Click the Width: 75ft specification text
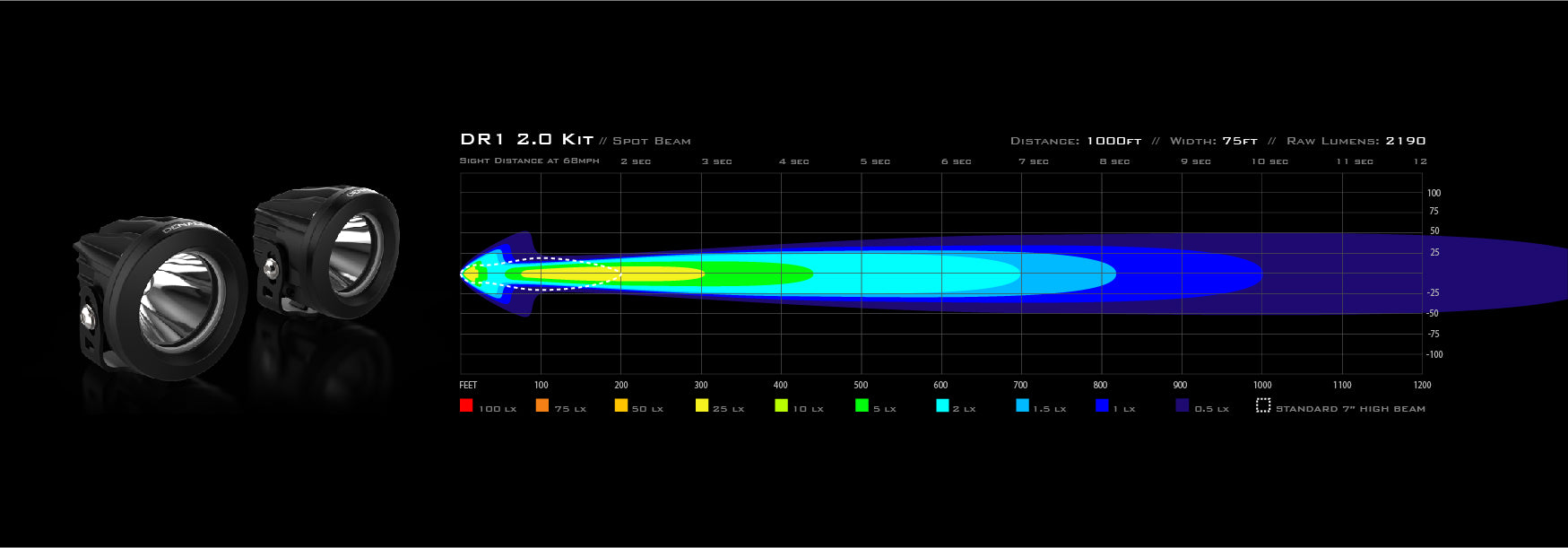This screenshot has height=548, width=1568. point(1213,141)
